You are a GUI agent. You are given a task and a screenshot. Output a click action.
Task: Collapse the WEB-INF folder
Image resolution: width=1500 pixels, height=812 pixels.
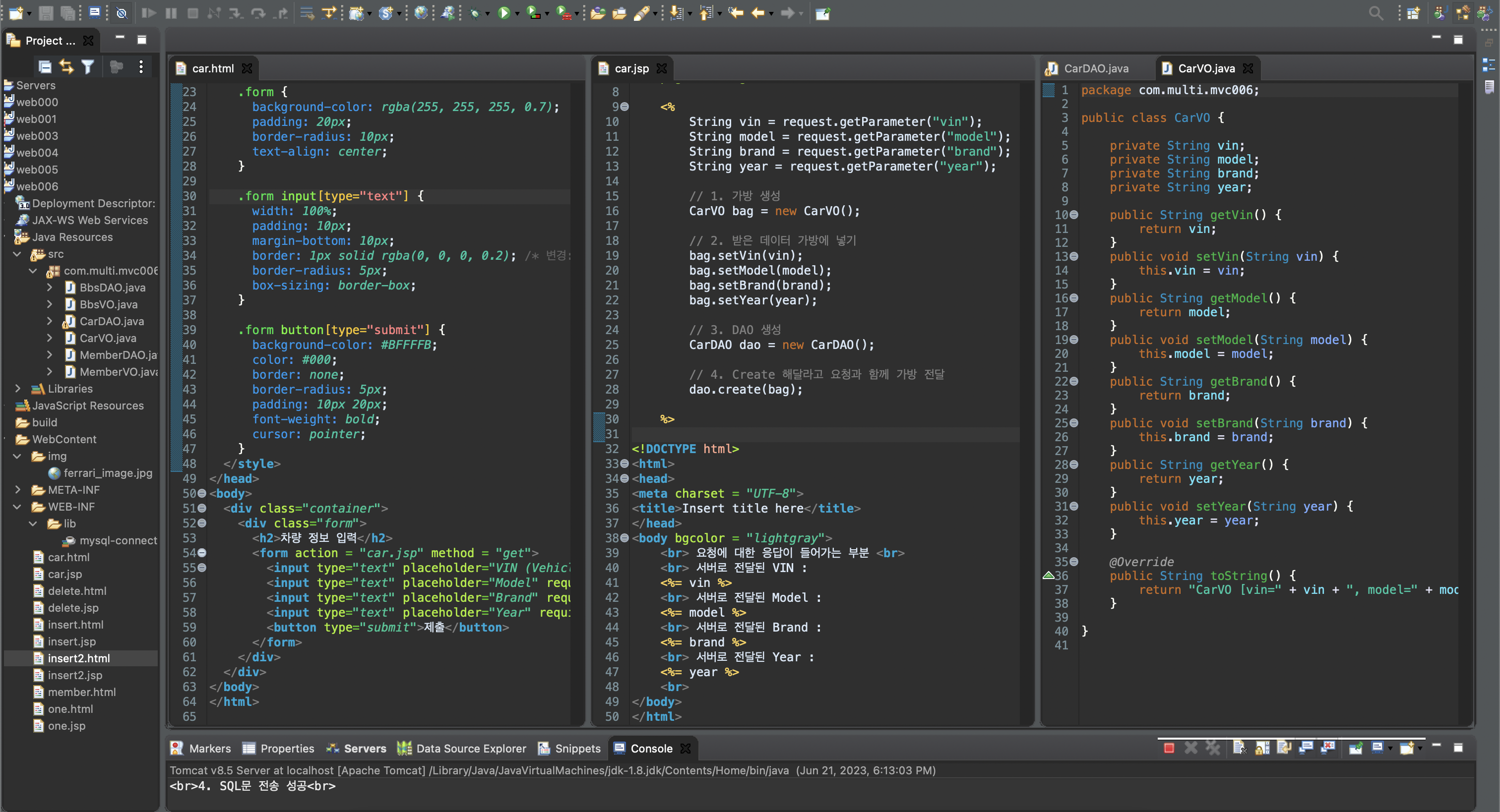17,507
